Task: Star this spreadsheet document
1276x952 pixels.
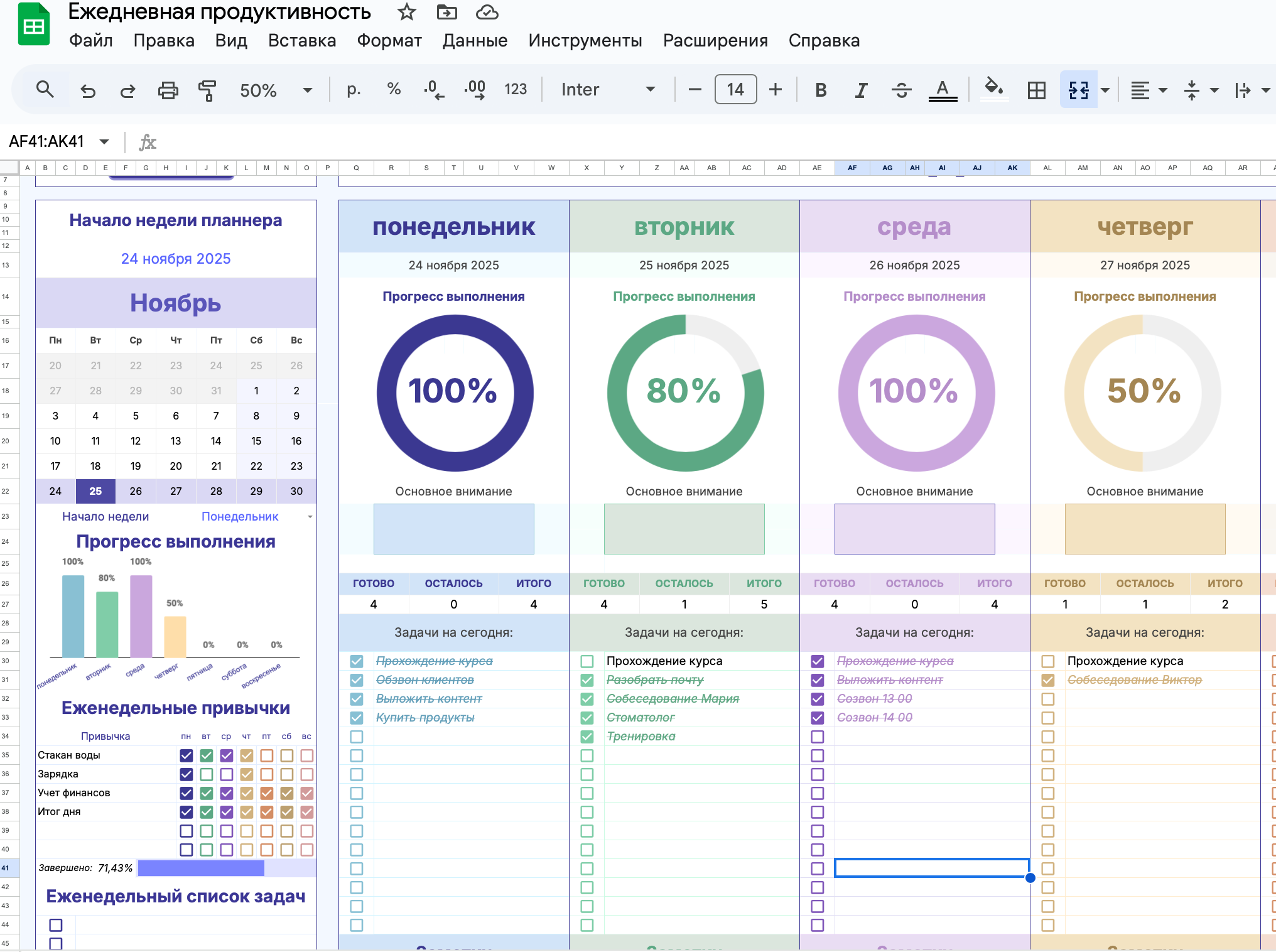Action: (x=407, y=12)
